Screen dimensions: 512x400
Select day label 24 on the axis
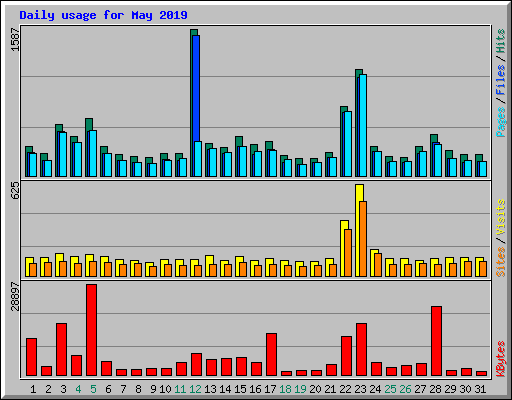pyautogui.click(x=375, y=389)
